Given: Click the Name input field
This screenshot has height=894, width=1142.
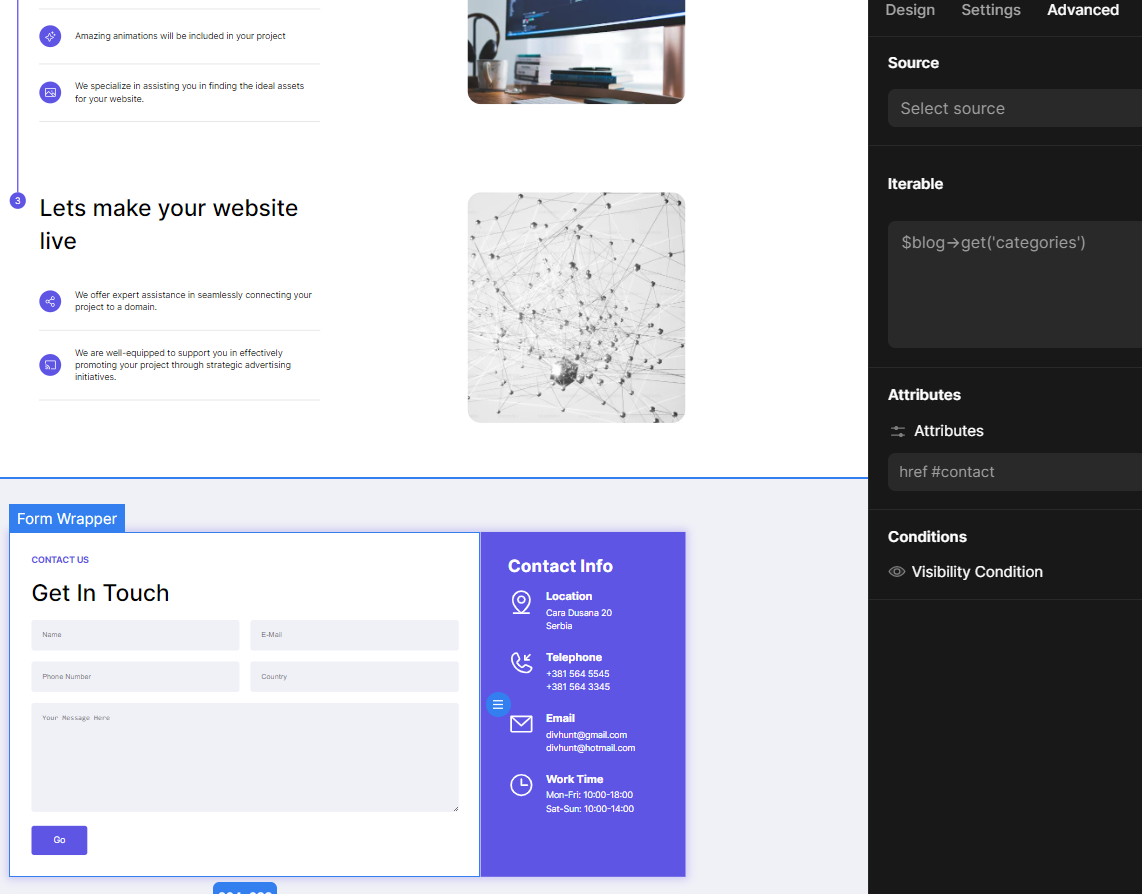Looking at the screenshot, I should pyautogui.click(x=135, y=635).
